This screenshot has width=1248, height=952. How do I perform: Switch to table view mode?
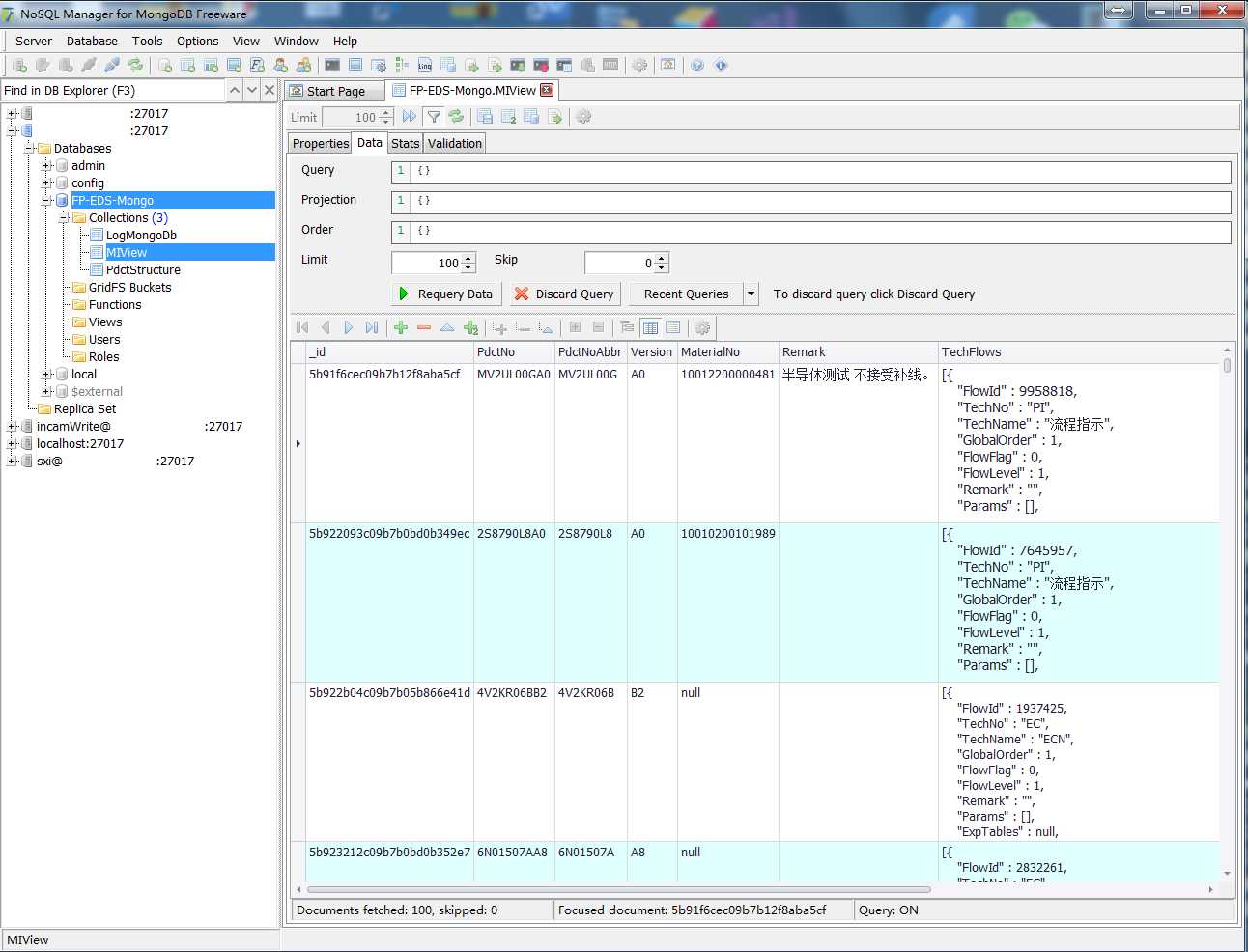[650, 327]
